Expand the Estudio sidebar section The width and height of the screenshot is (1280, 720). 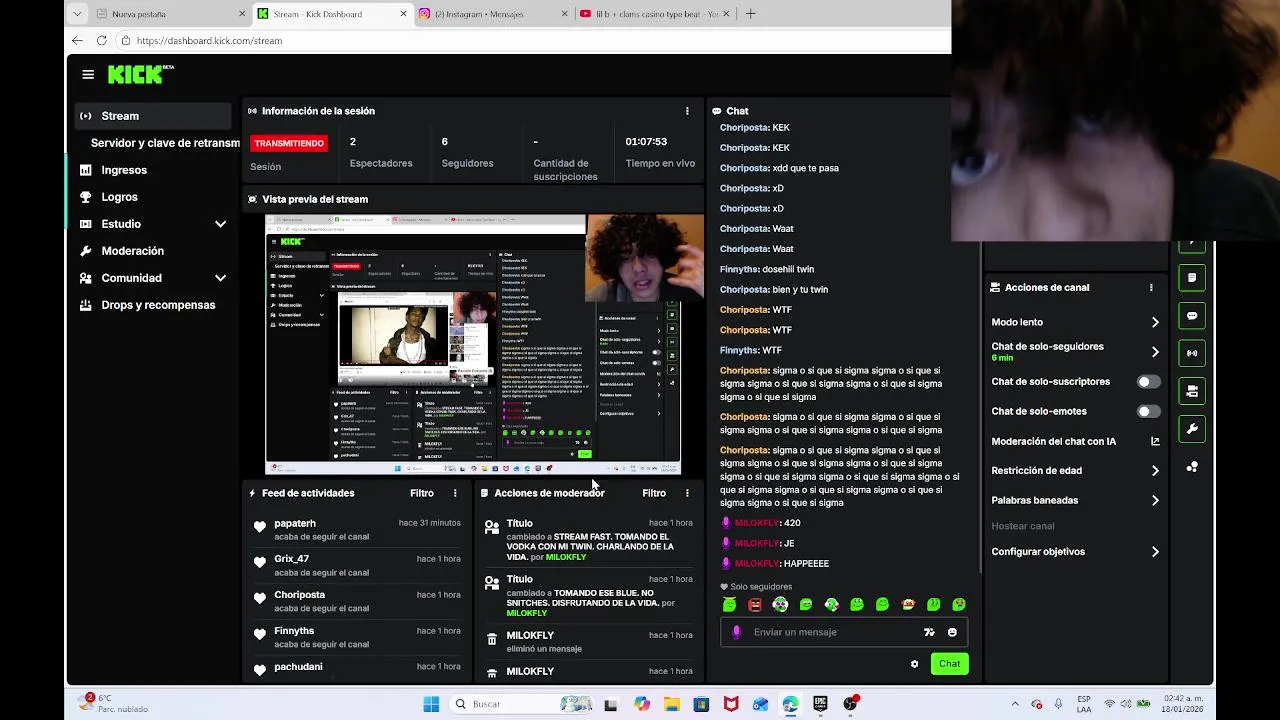[220, 224]
